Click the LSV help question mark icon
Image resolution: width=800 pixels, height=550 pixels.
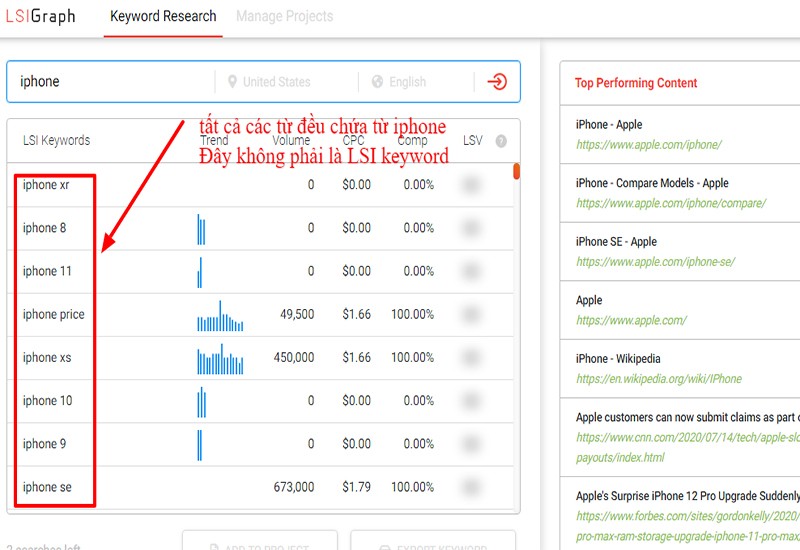point(501,141)
